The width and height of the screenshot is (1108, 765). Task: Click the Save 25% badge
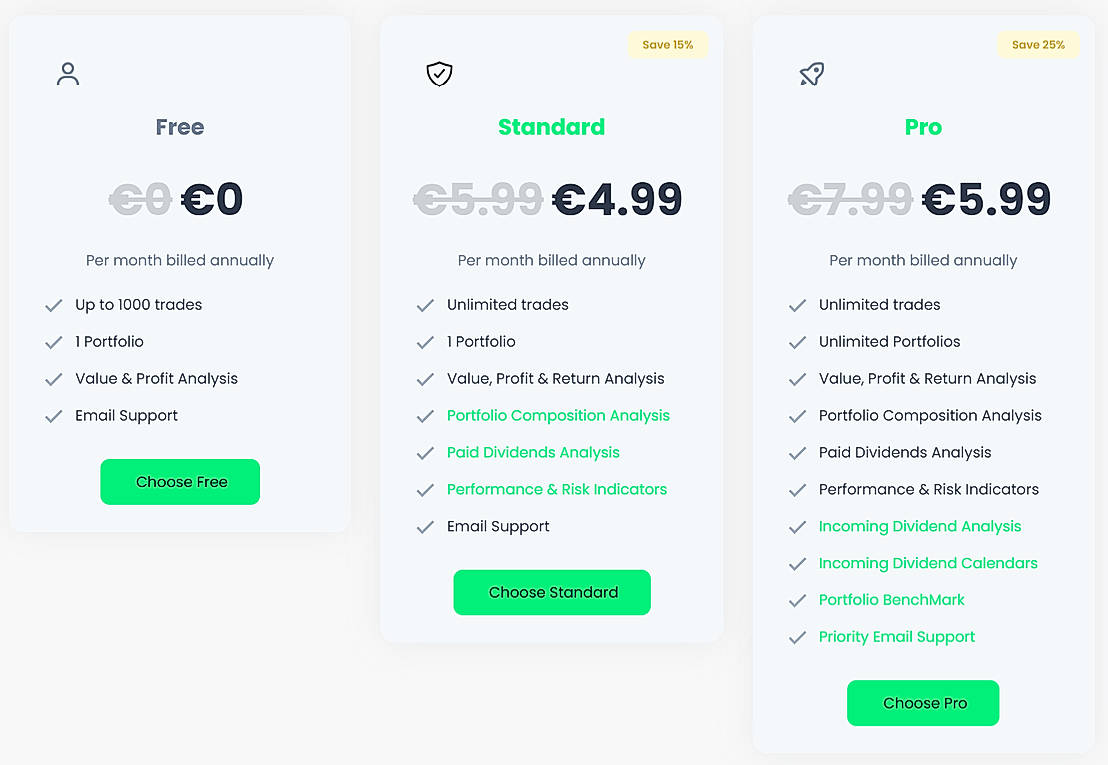(x=1038, y=45)
